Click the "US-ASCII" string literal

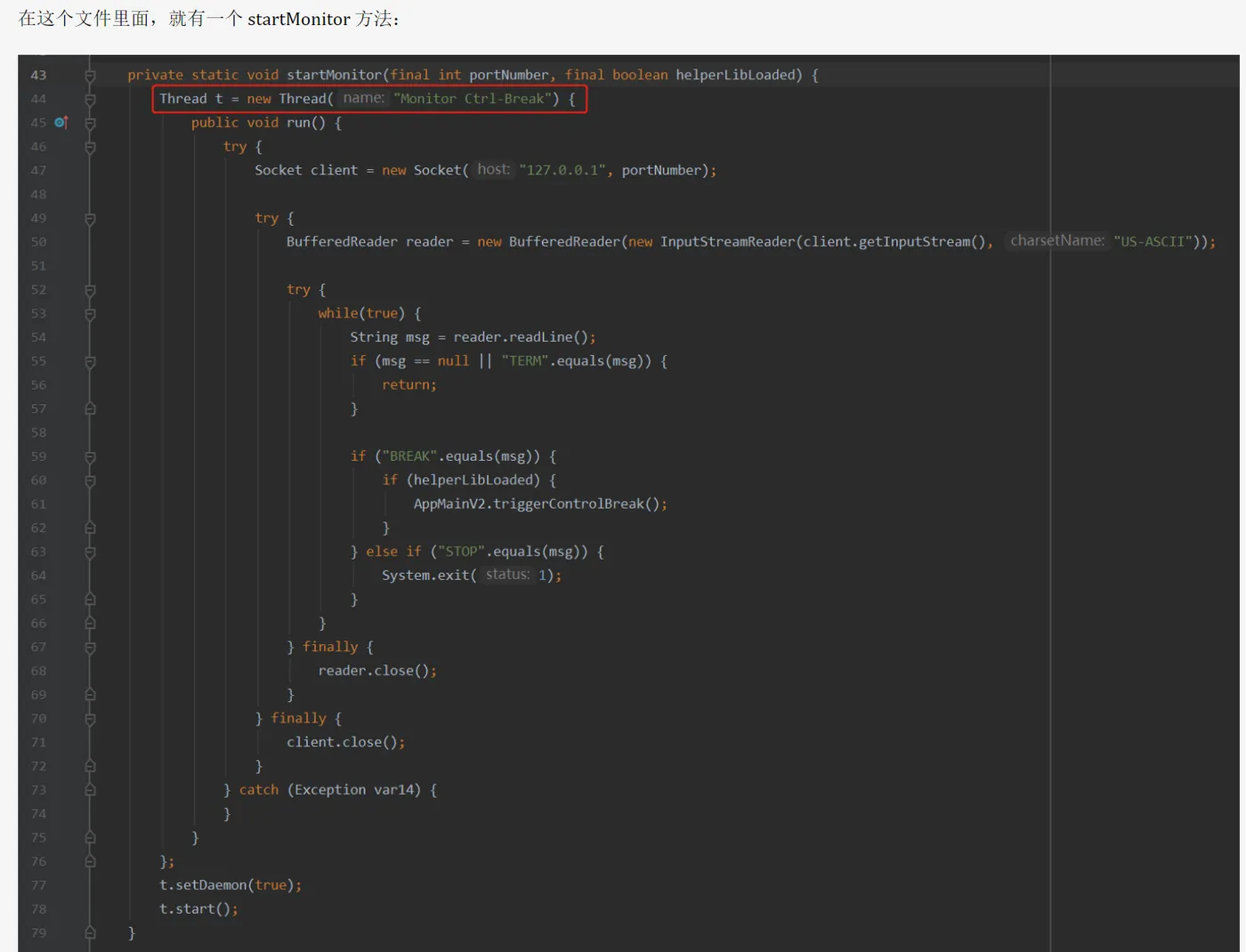(x=1153, y=241)
